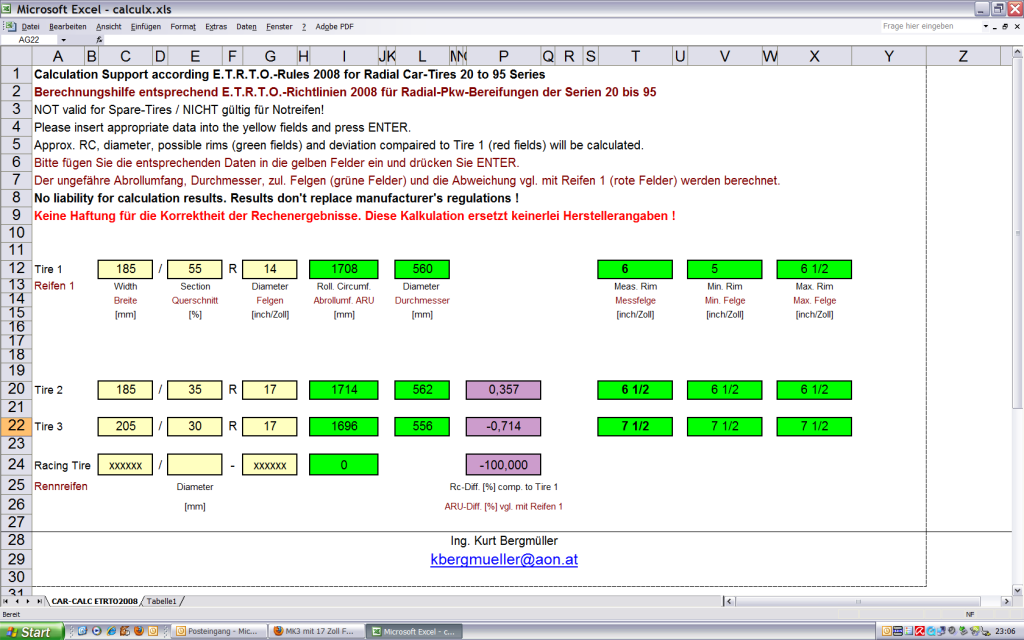The width and height of the screenshot is (1024, 640).
Task: Click the Windows Start button
Action: [x=31, y=632]
